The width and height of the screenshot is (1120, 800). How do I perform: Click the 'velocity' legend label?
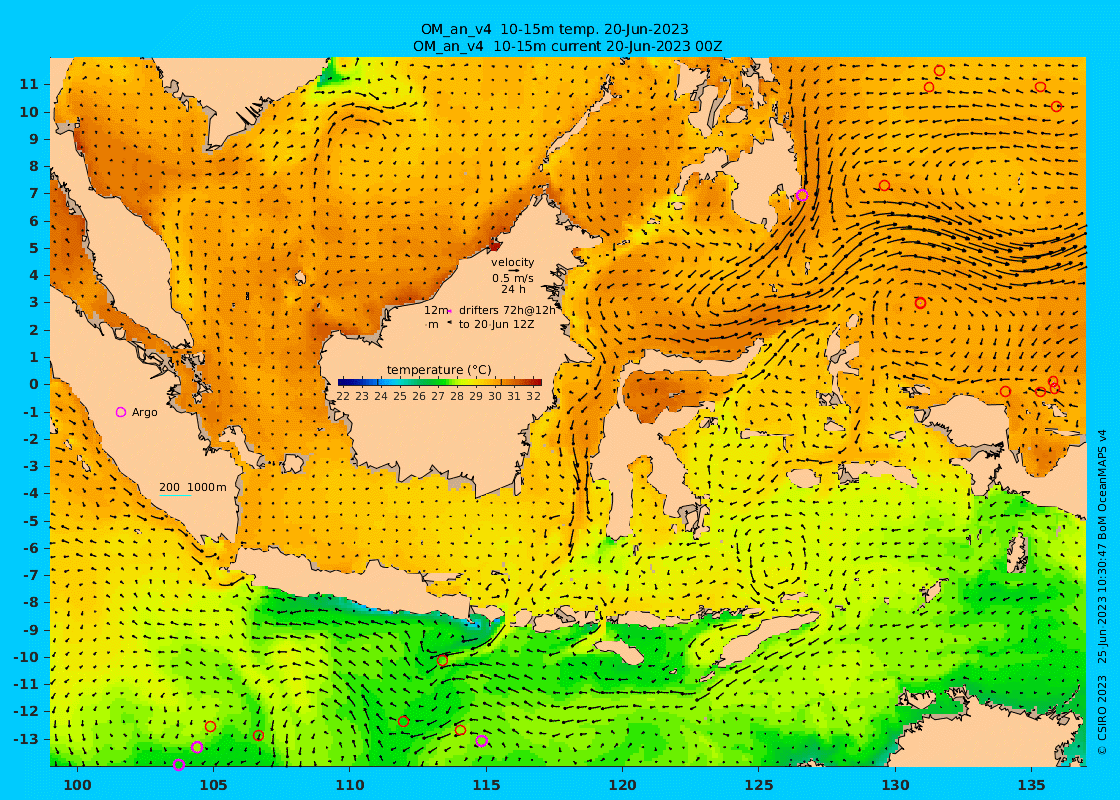[x=512, y=262]
